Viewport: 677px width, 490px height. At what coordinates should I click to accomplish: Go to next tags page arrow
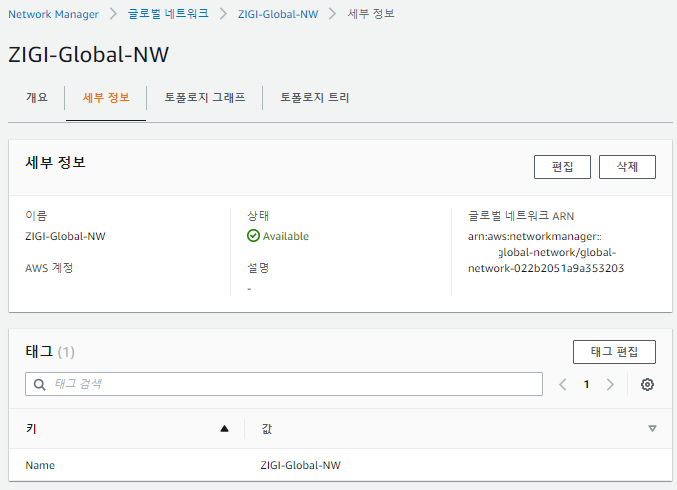[x=610, y=384]
